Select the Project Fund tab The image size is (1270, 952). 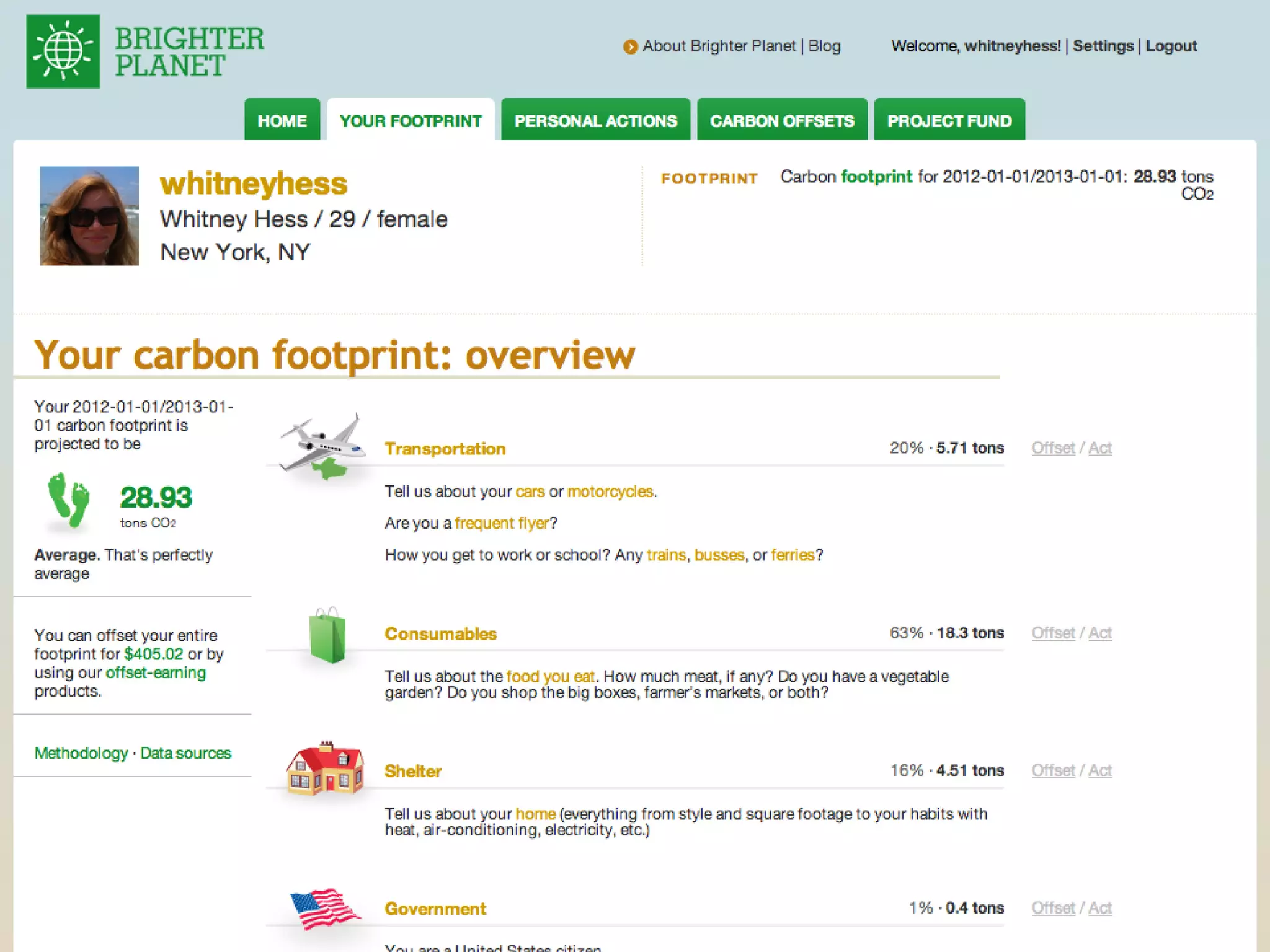(949, 121)
